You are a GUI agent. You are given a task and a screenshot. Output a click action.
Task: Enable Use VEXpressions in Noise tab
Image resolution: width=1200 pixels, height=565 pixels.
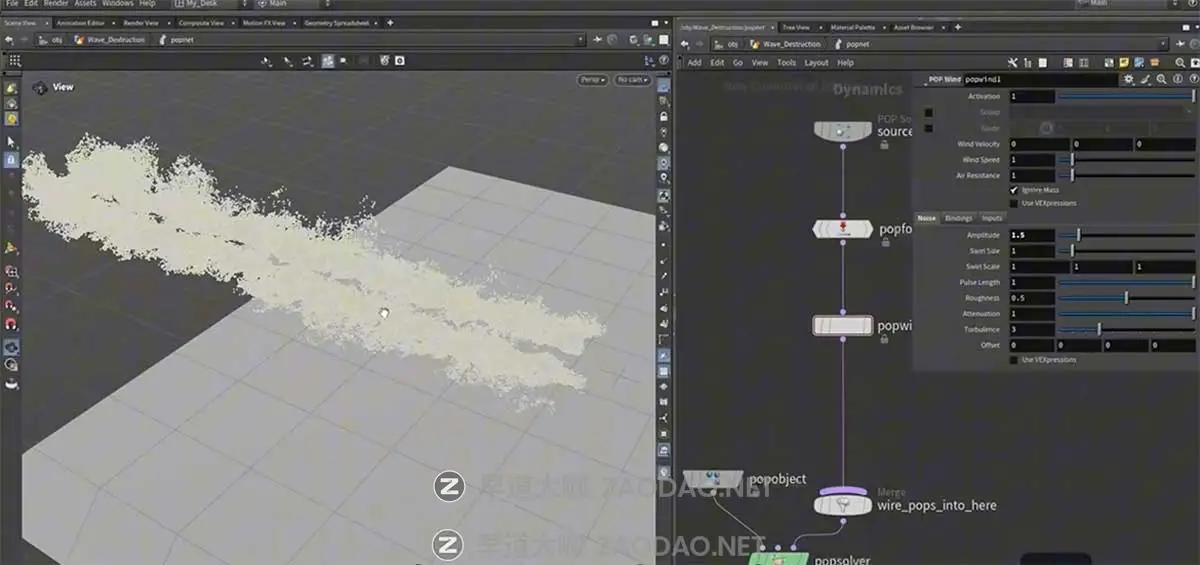[x=1014, y=360]
